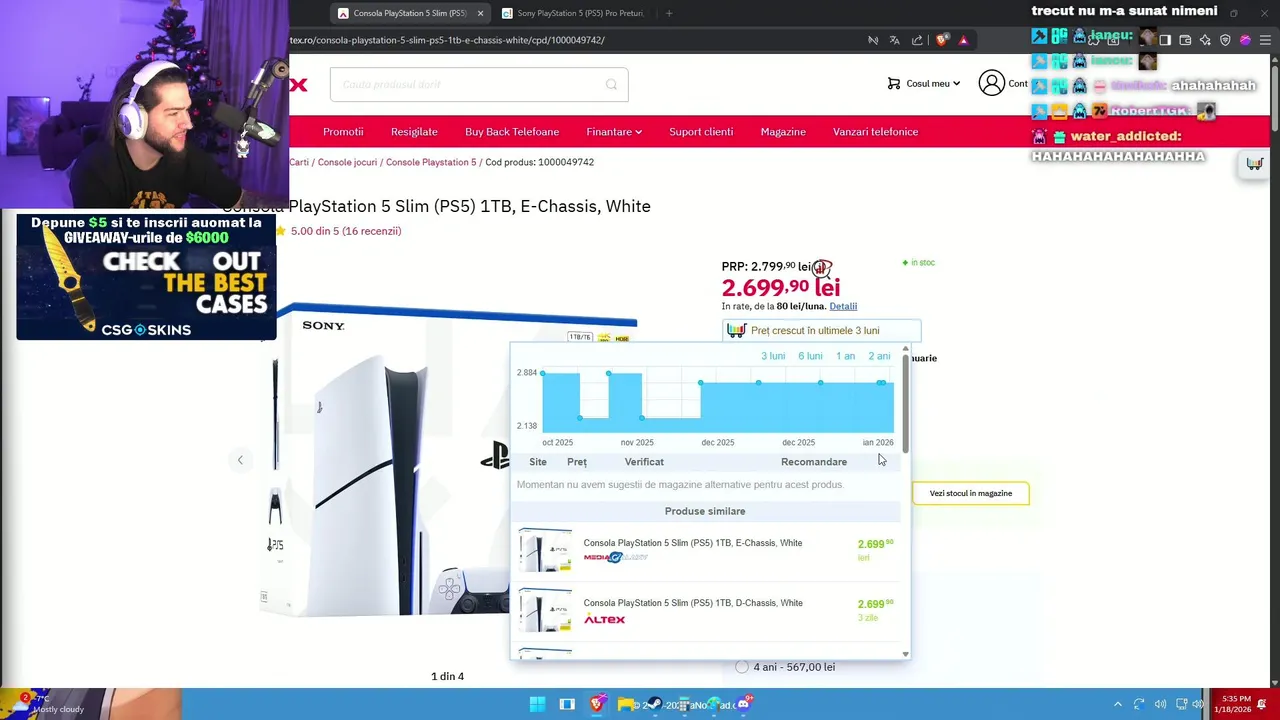This screenshot has width=1280, height=720.
Task: Open the Promotii menu item
Action: 343,132
